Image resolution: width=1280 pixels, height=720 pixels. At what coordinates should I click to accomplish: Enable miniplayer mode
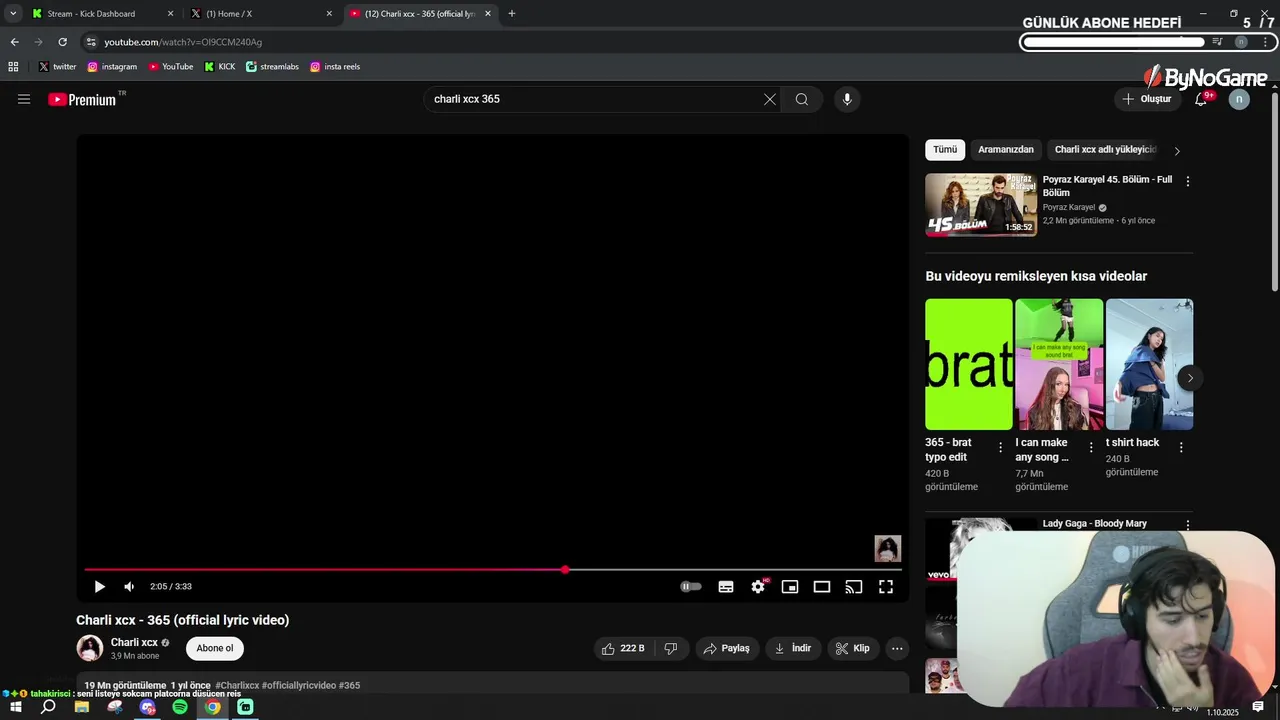click(x=790, y=587)
